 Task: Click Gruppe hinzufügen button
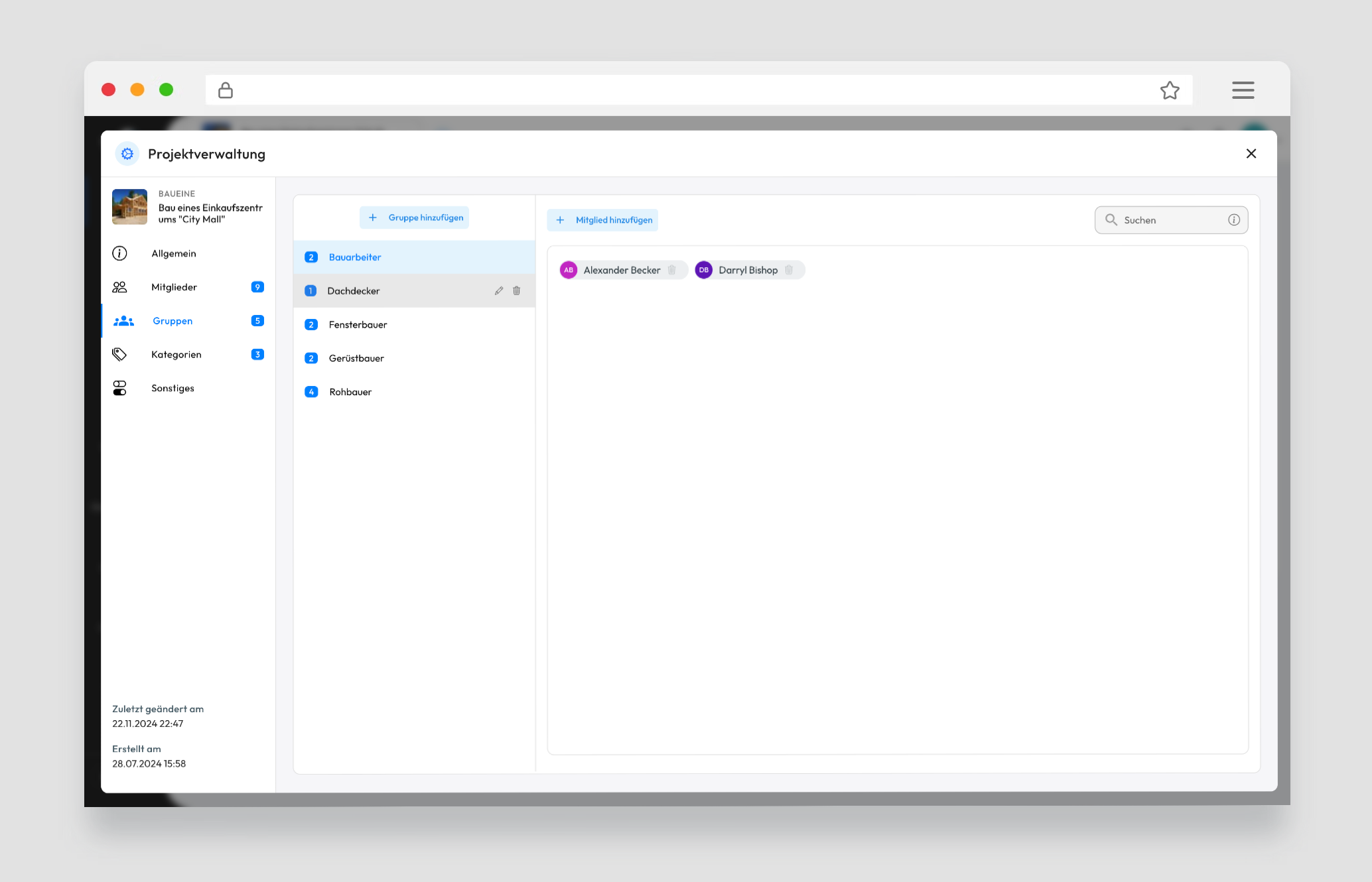415,218
